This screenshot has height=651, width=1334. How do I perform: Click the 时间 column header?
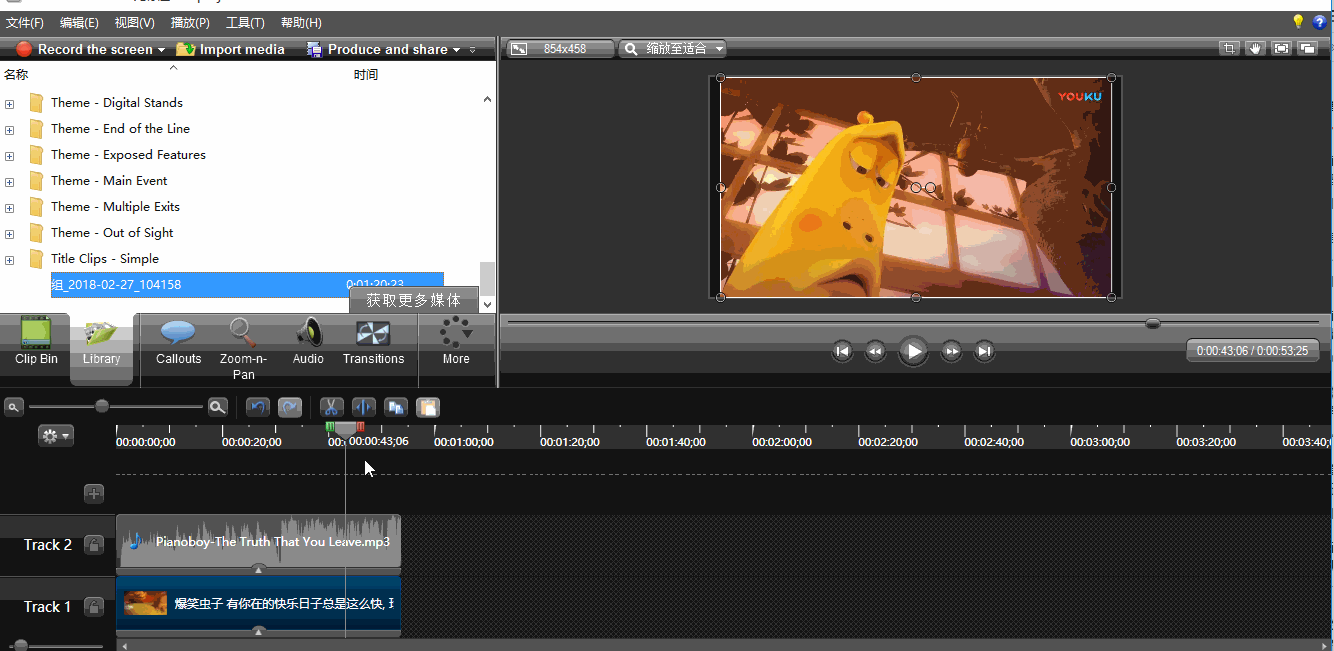(366, 75)
